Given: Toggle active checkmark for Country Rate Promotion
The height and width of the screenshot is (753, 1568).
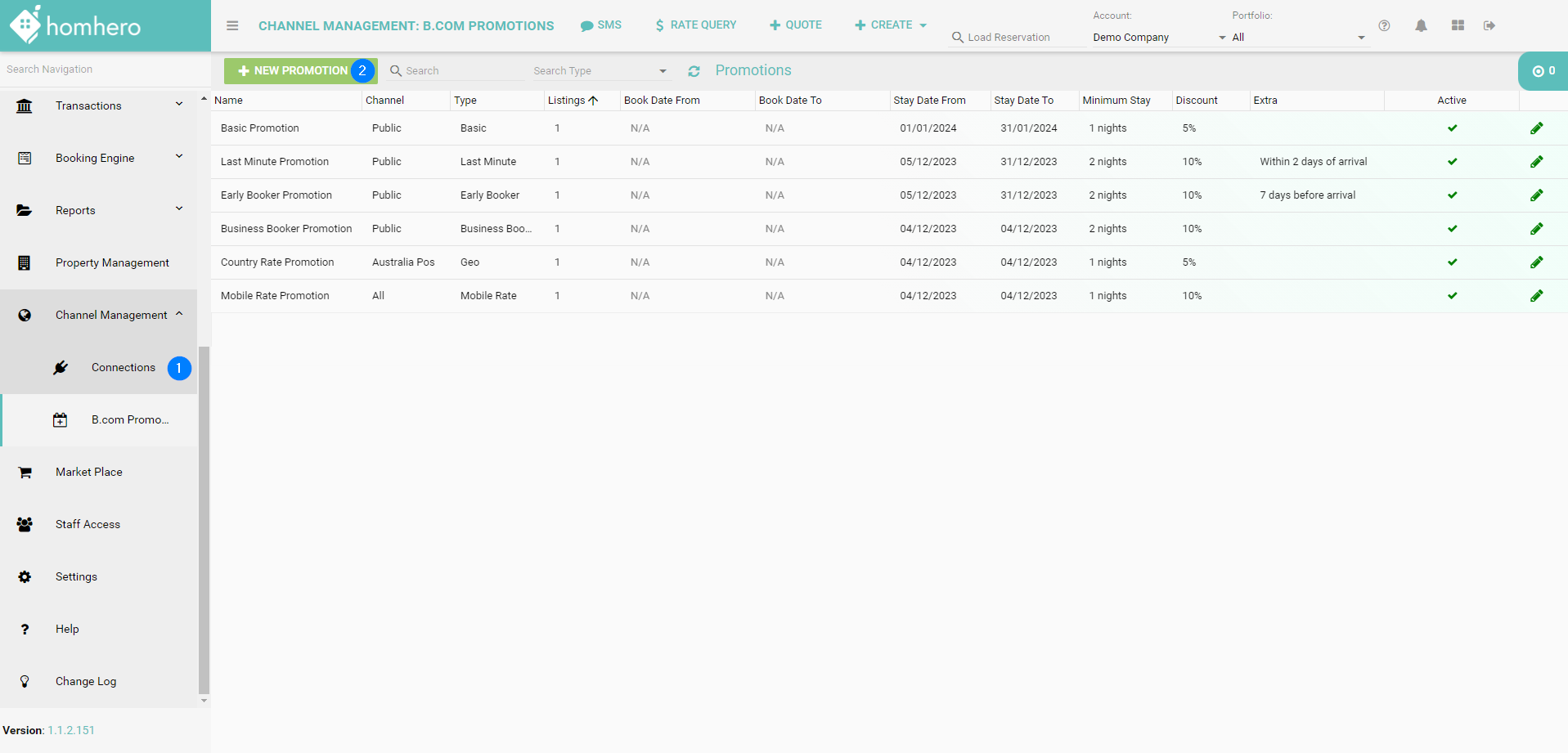Looking at the screenshot, I should pyautogui.click(x=1452, y=262).
